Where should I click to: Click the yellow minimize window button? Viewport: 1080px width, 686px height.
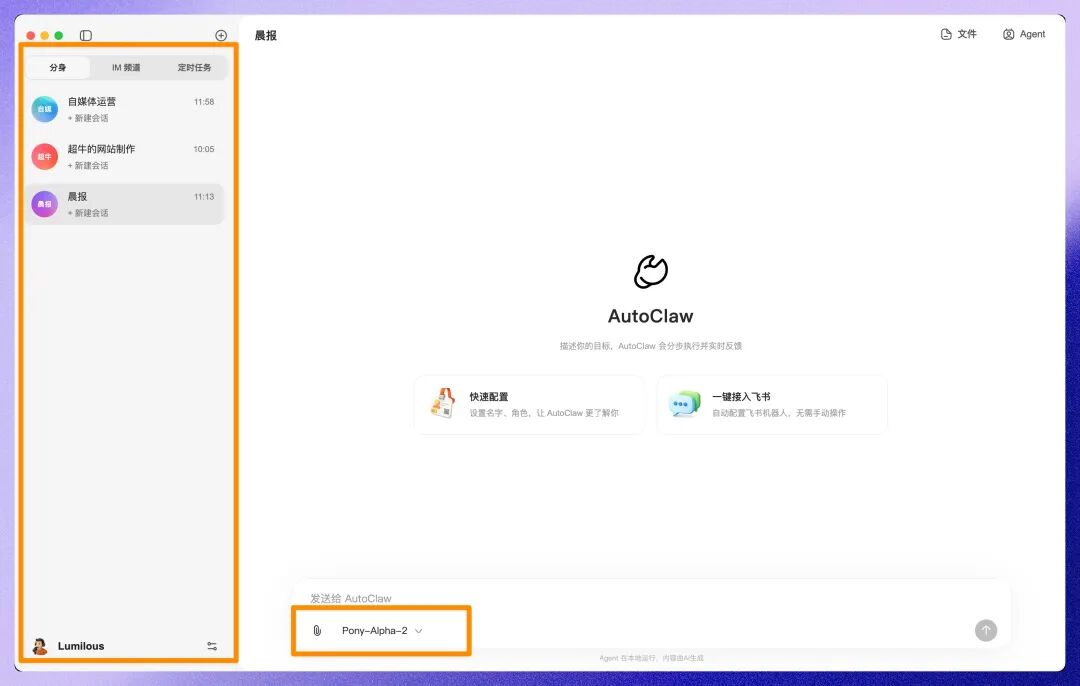coord(44,35)
